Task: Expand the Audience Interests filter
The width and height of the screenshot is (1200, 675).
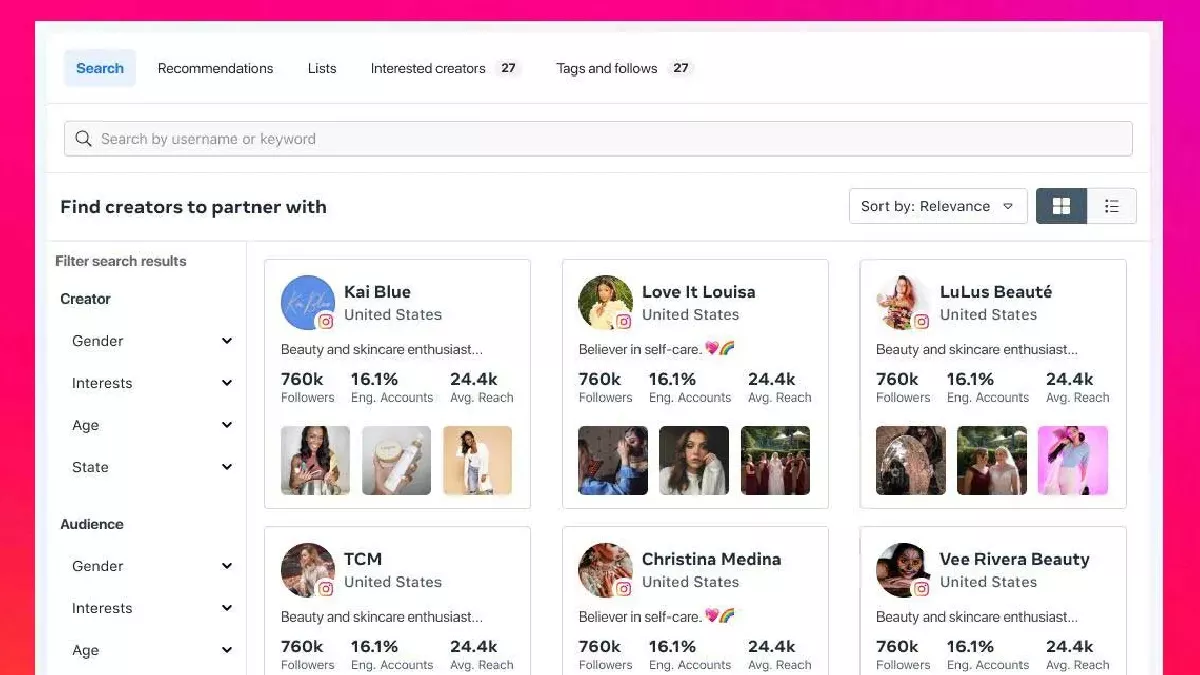Action: coord(152,608)
